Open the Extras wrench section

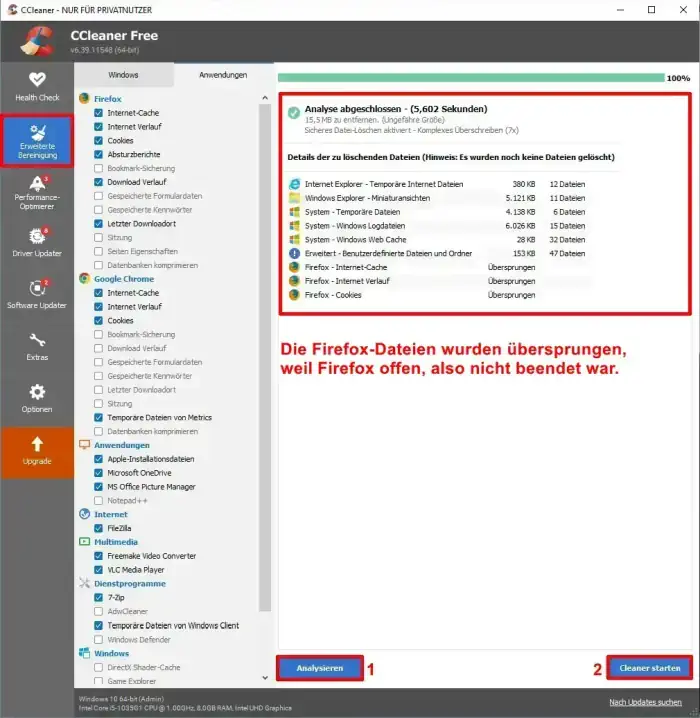[x=37, y=347]
